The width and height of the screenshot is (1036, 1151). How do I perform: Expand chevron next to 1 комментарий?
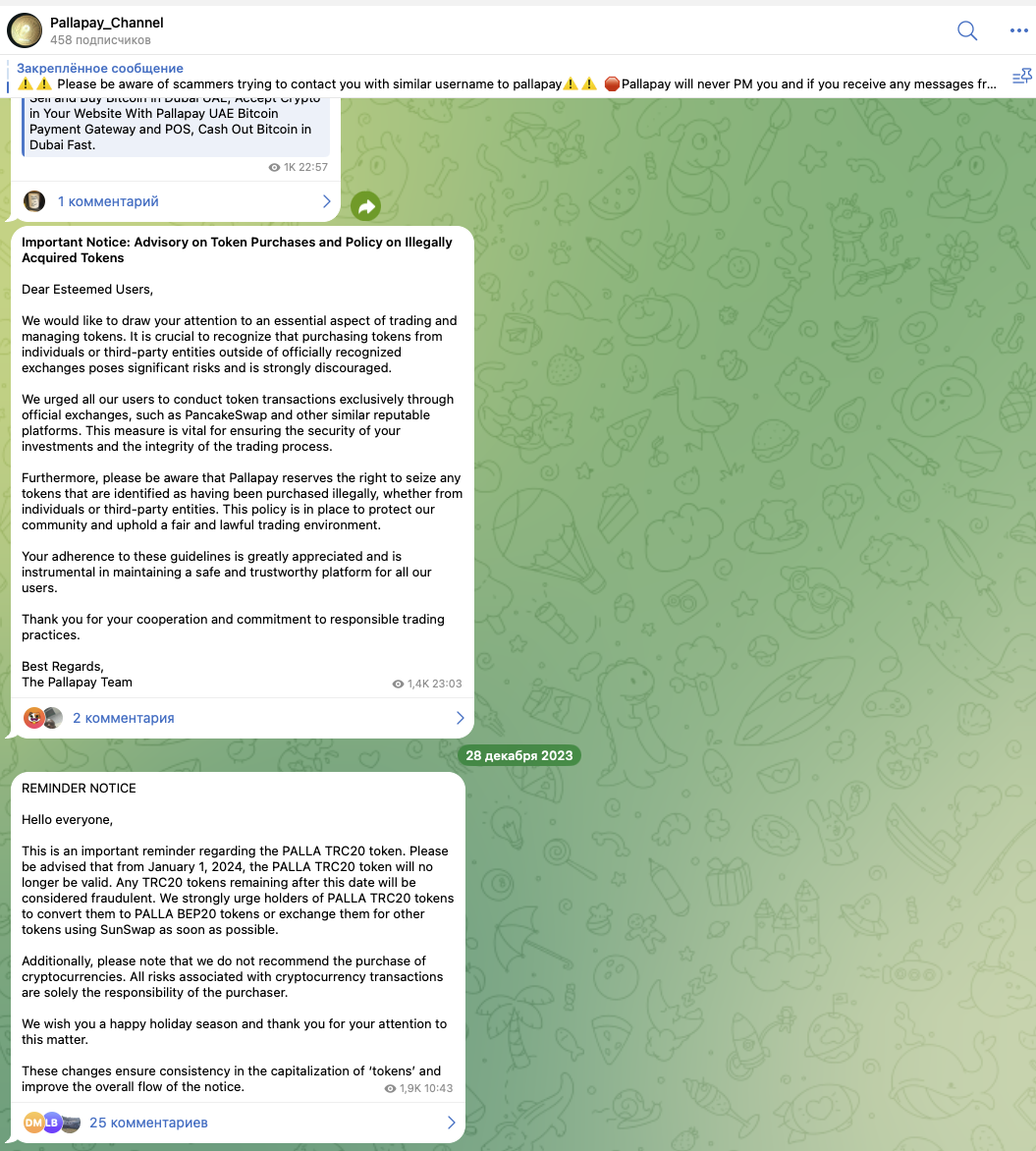[x=327, y=201]
